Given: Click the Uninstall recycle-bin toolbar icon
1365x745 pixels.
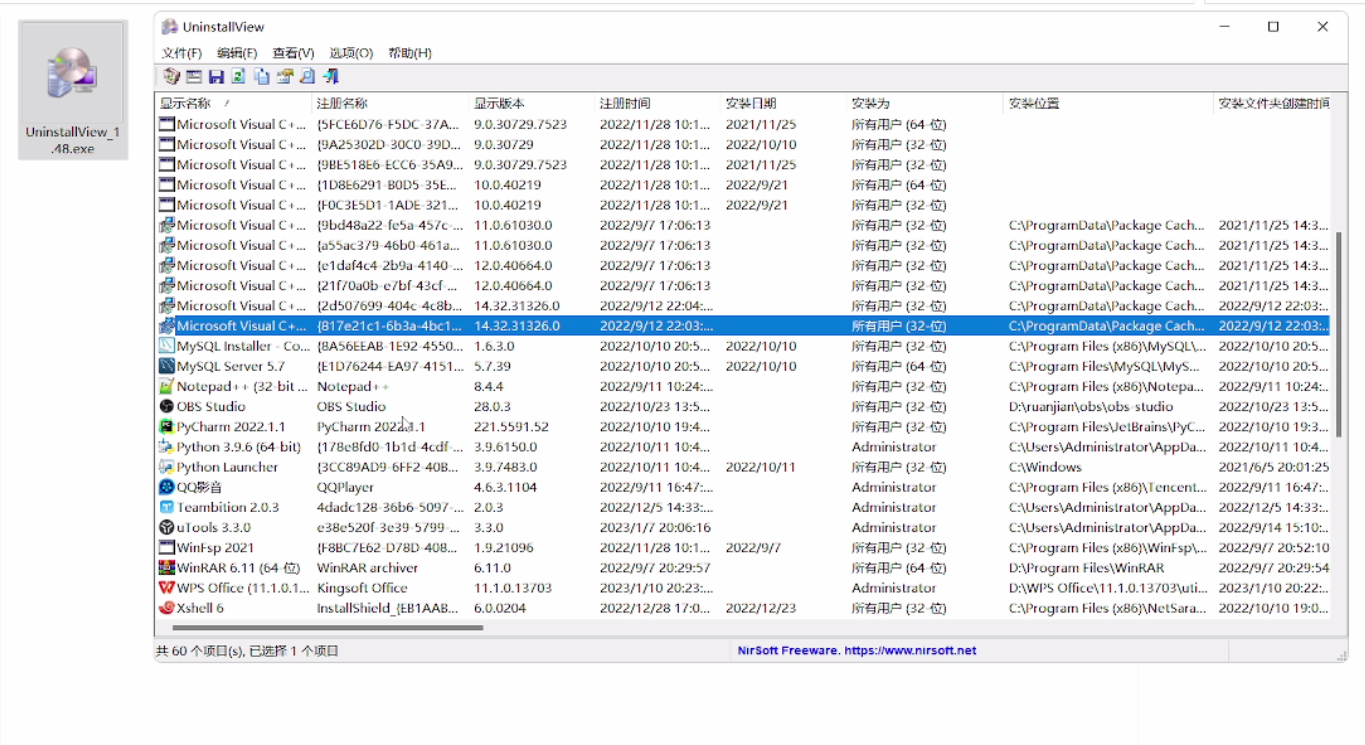Looking at the screenshot, I should click(171, 77).
